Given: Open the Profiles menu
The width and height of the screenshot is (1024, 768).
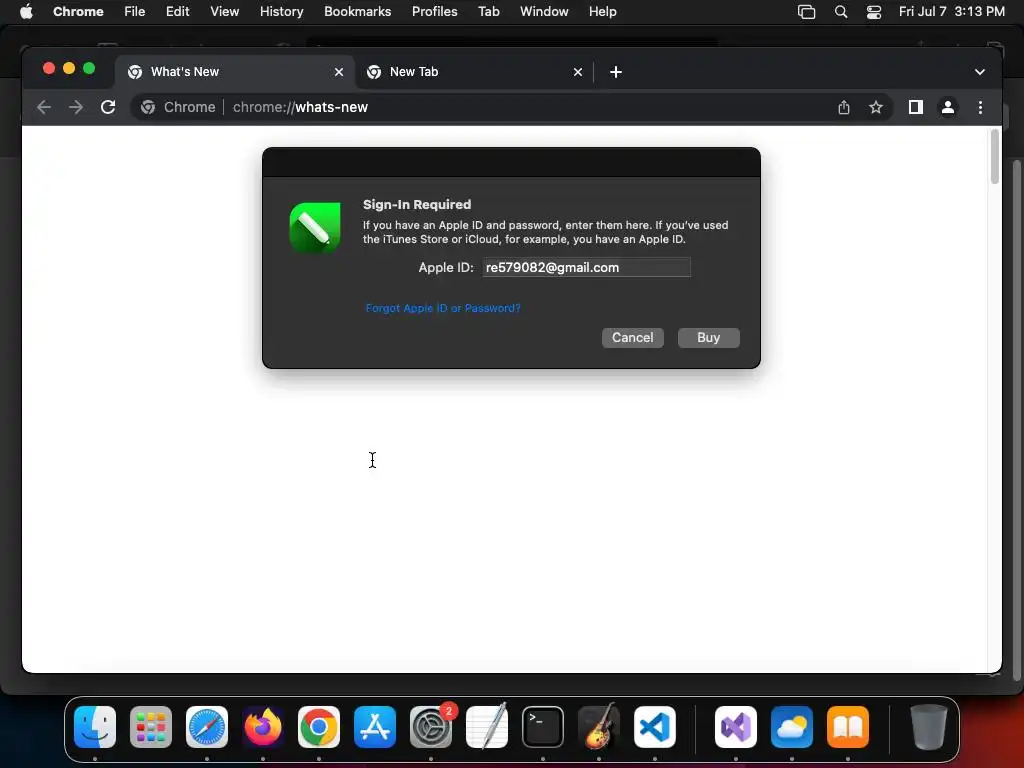Looking at the screenshot, I should [x=435, y=12].
